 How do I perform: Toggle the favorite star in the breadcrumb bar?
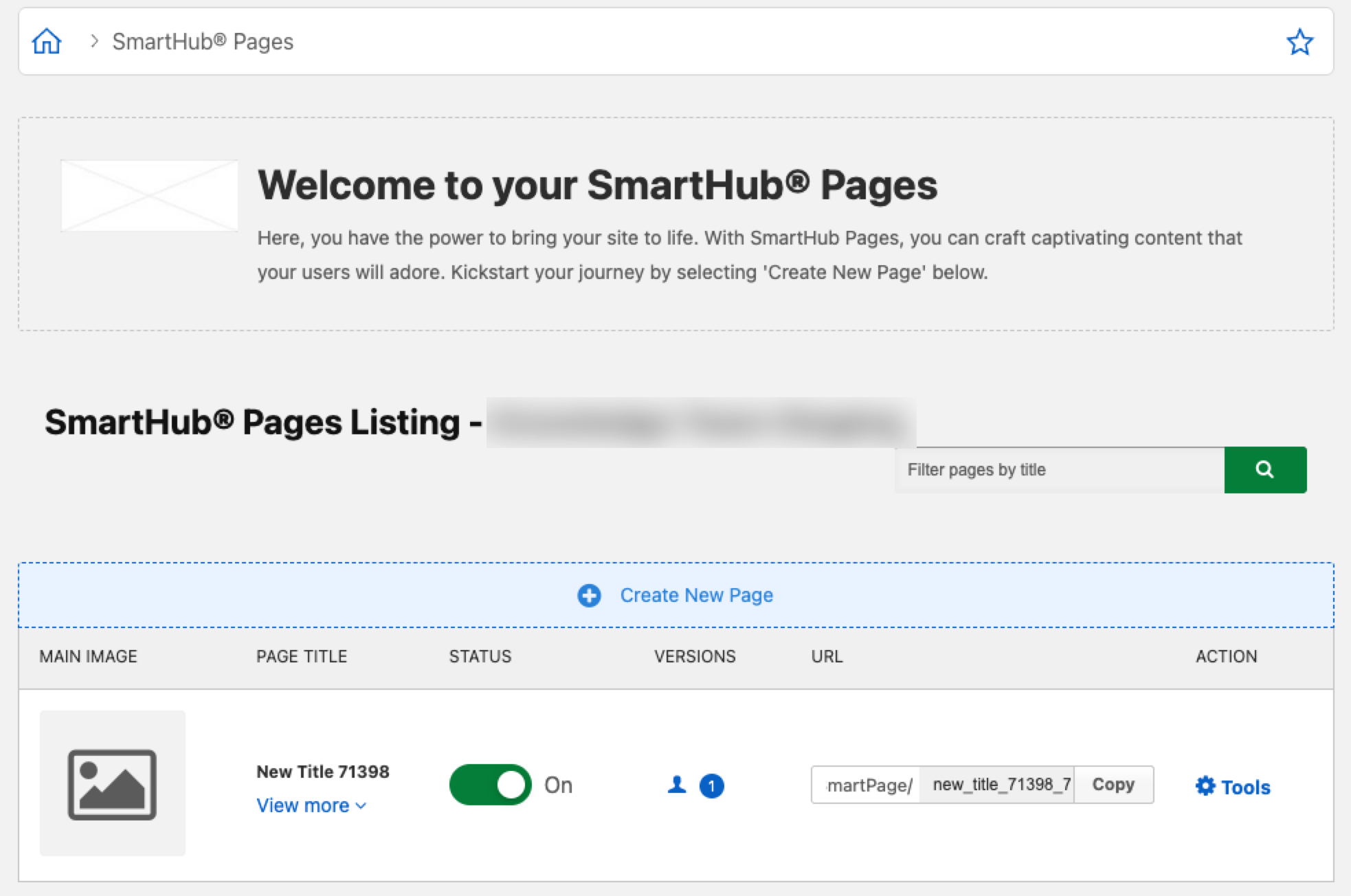coord(1300,41)
